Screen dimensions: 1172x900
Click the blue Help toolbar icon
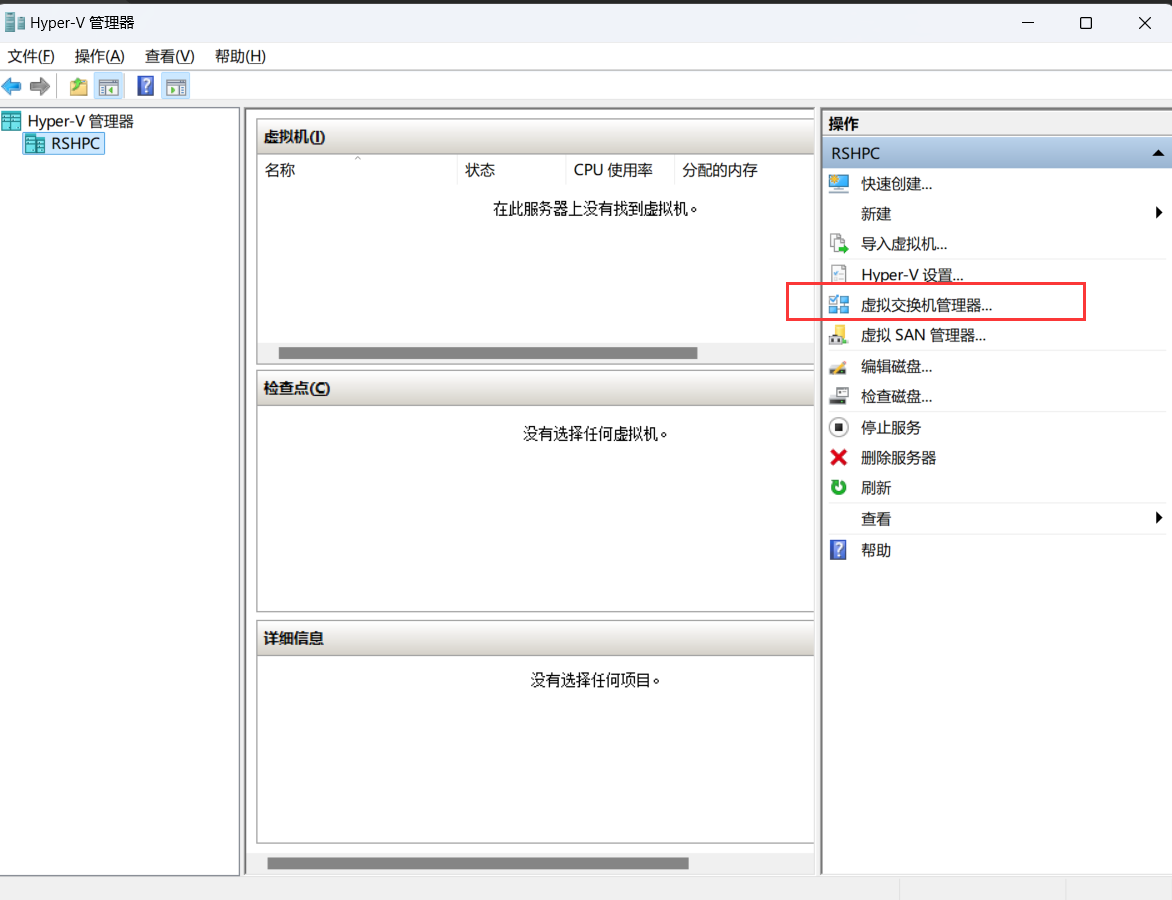pos(145,86)
